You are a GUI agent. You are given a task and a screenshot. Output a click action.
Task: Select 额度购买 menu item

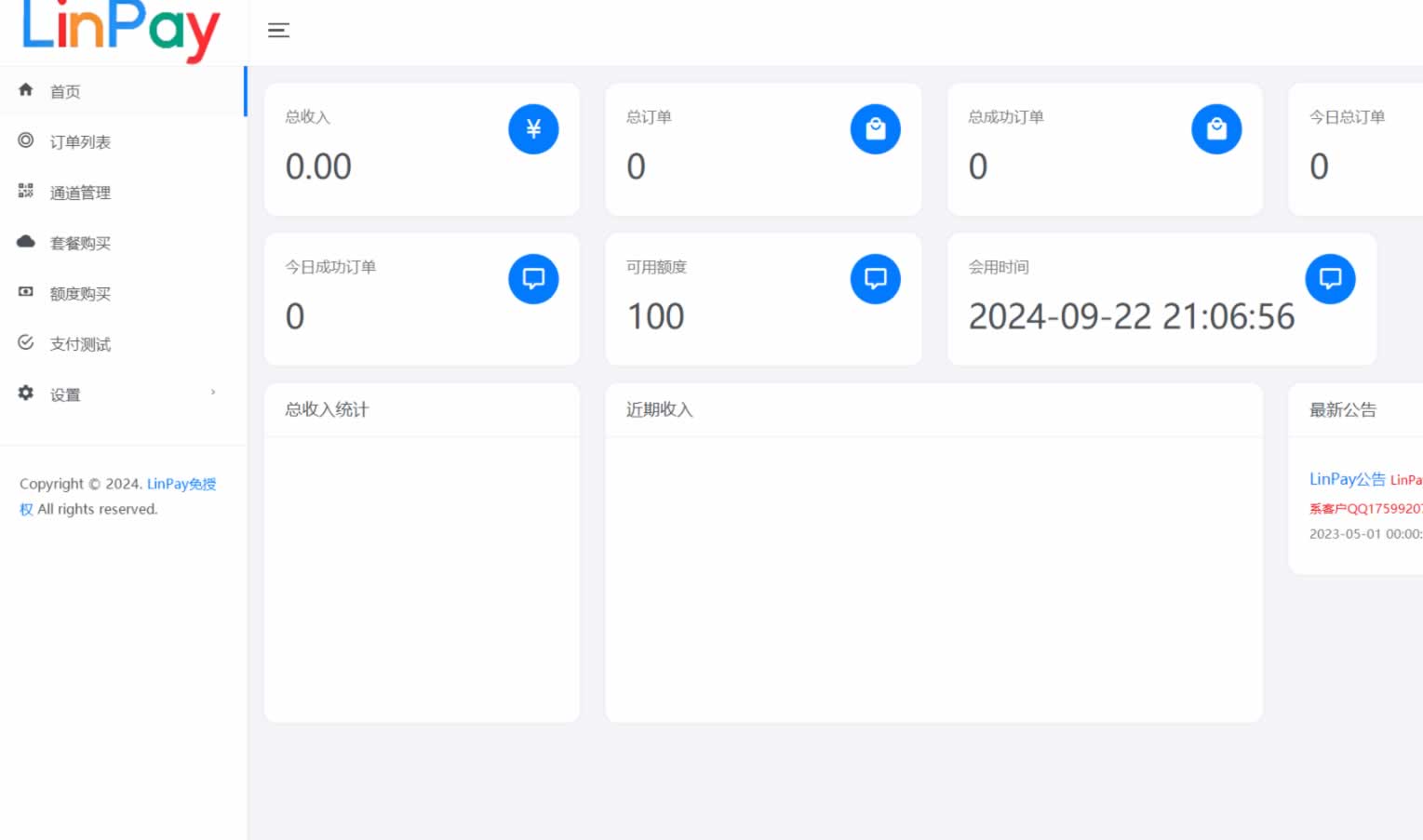click(x=80, y=294)
